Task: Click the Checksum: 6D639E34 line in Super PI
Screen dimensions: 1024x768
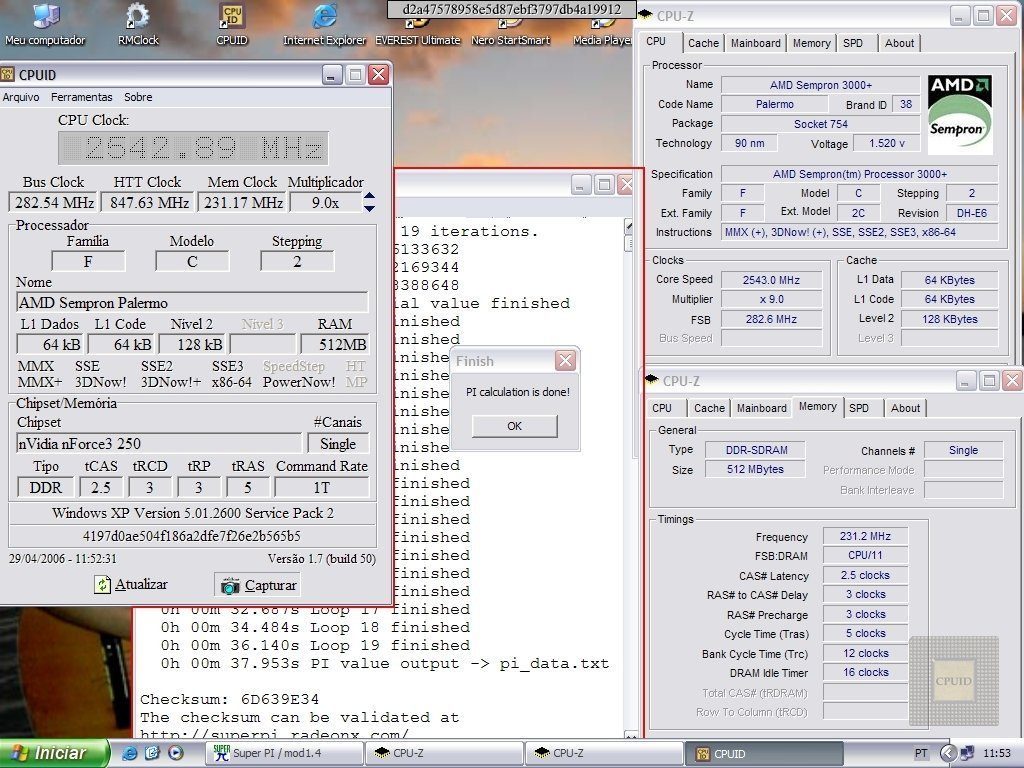Action: [229, 699]
